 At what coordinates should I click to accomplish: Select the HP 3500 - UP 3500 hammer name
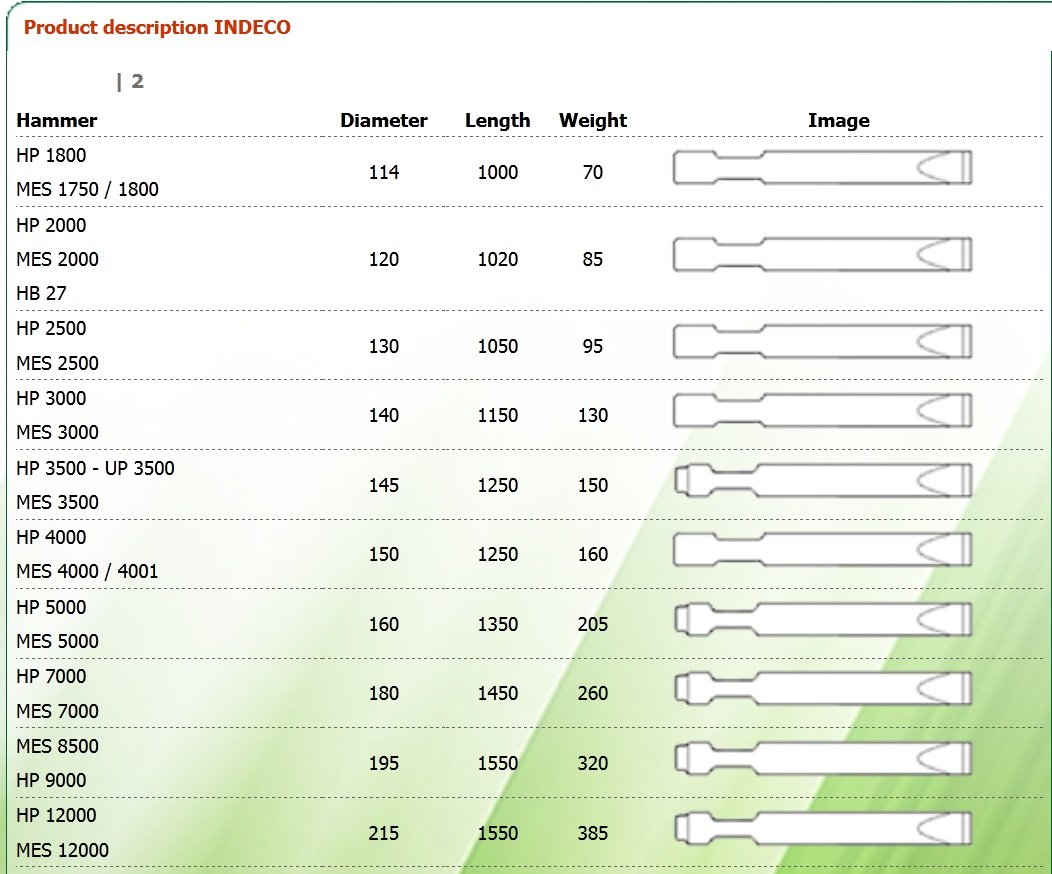pos(95,468)
